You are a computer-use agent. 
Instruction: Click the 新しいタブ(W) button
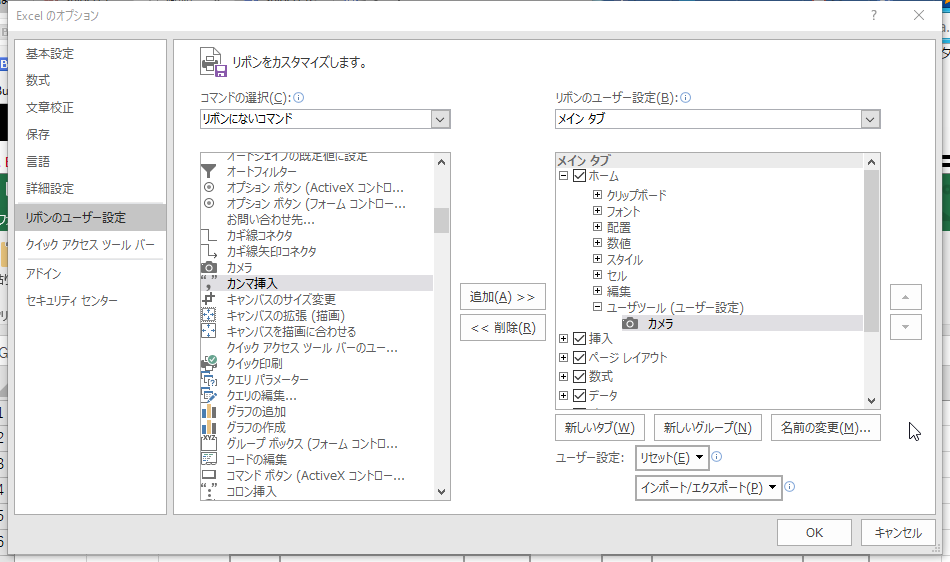pos(600,428)
